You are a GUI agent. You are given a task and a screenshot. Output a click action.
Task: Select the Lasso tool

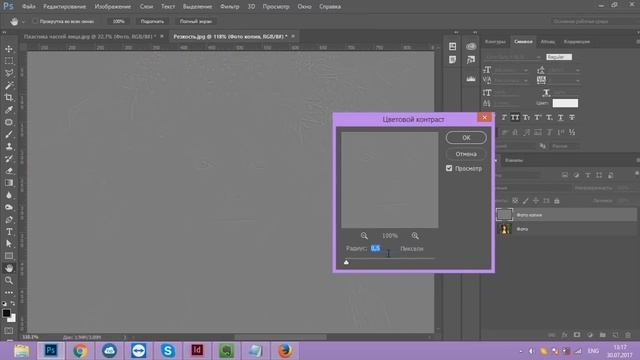coord(9,73)
